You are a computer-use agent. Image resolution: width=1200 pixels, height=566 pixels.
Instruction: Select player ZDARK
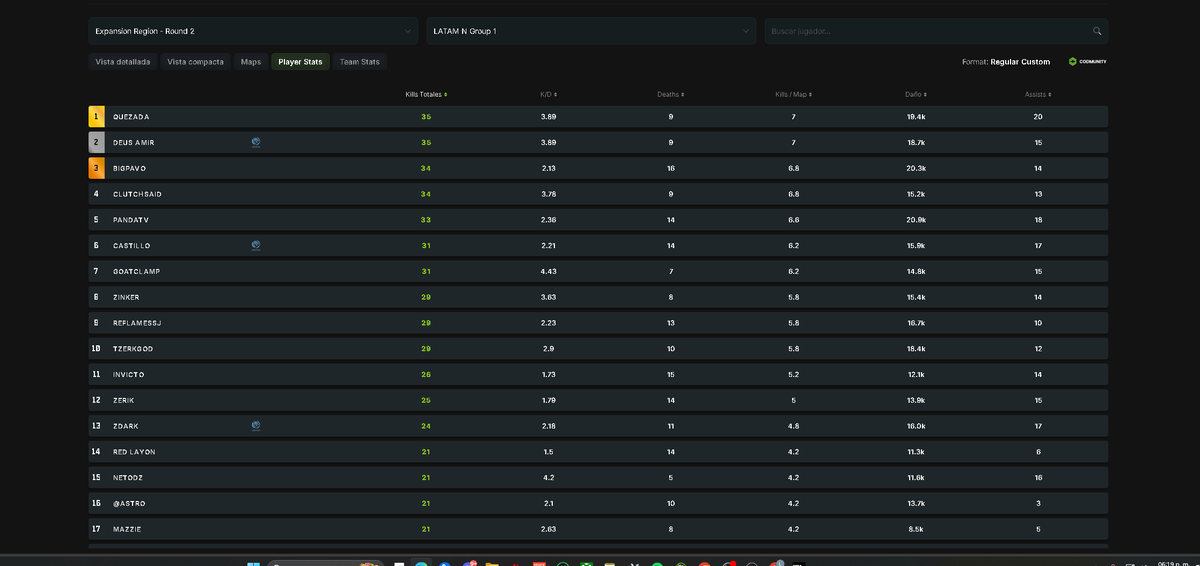[x=125, y=426]
